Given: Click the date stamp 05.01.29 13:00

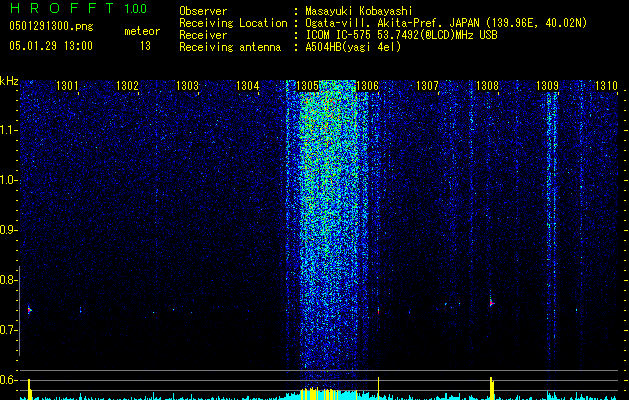Looking at the screenshot, I should coord(51,46).
